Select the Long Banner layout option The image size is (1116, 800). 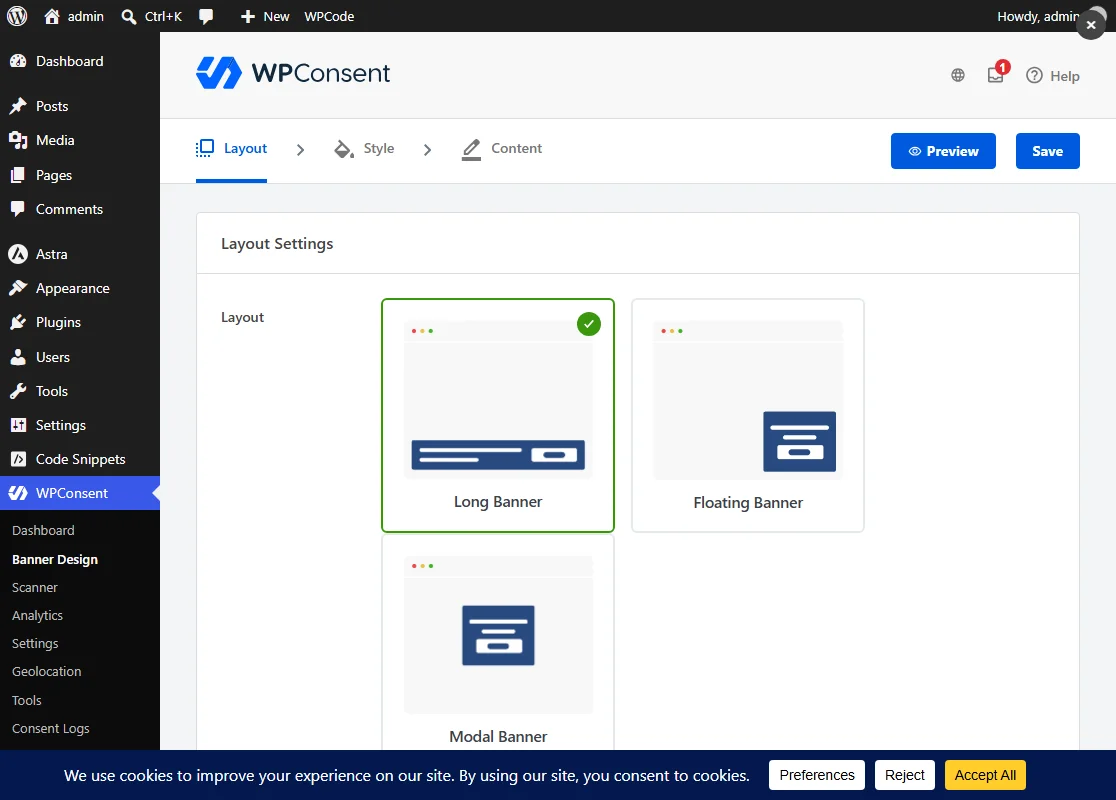(x=498, y=415)
